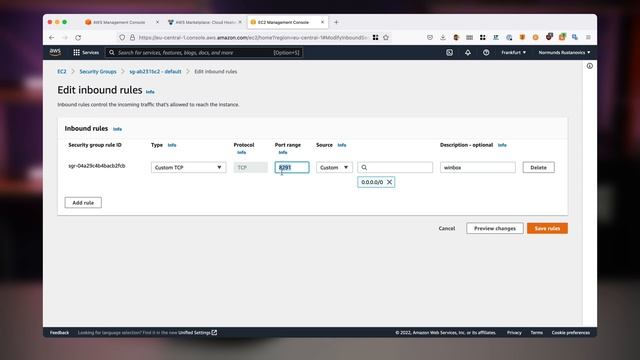Image resolution: width=640 pixels, height=360 pixels.
Task: Reload the page with the refresh icon
Action: 78,38
